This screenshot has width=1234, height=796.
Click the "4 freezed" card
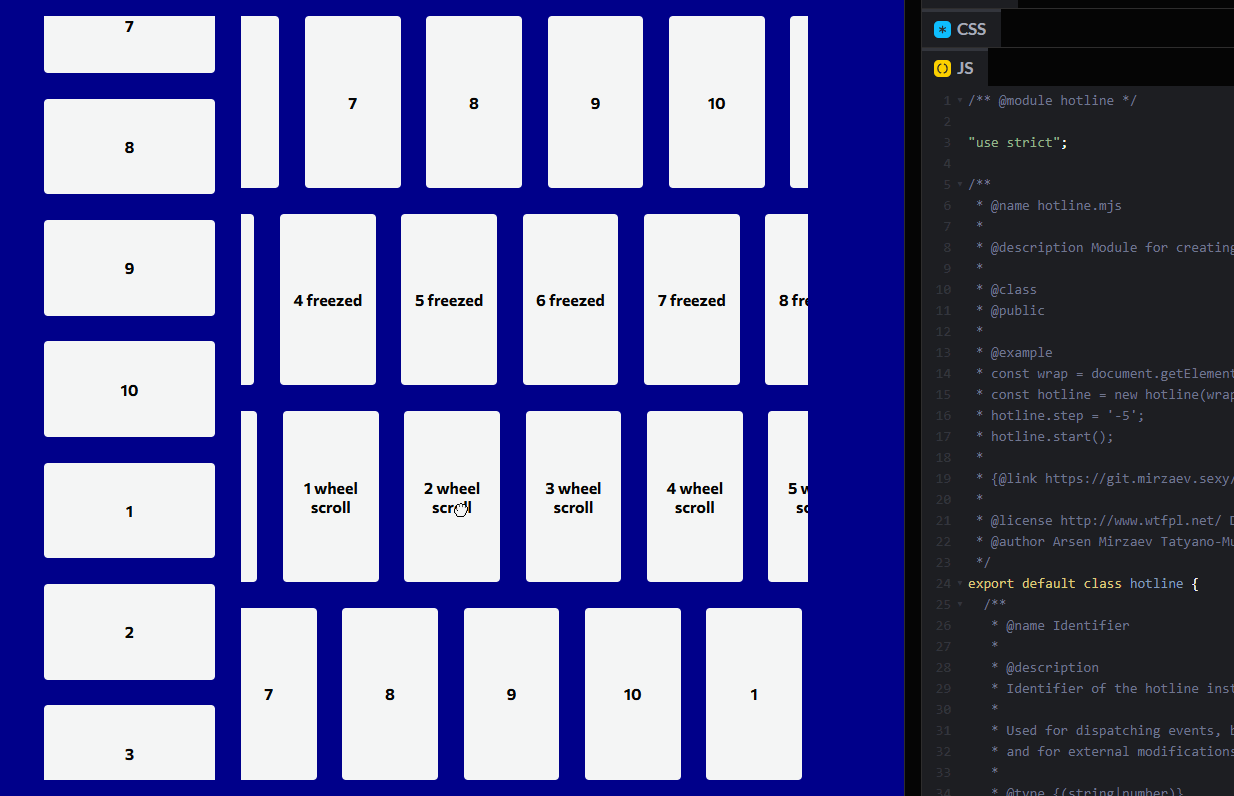tap(328, 300)
